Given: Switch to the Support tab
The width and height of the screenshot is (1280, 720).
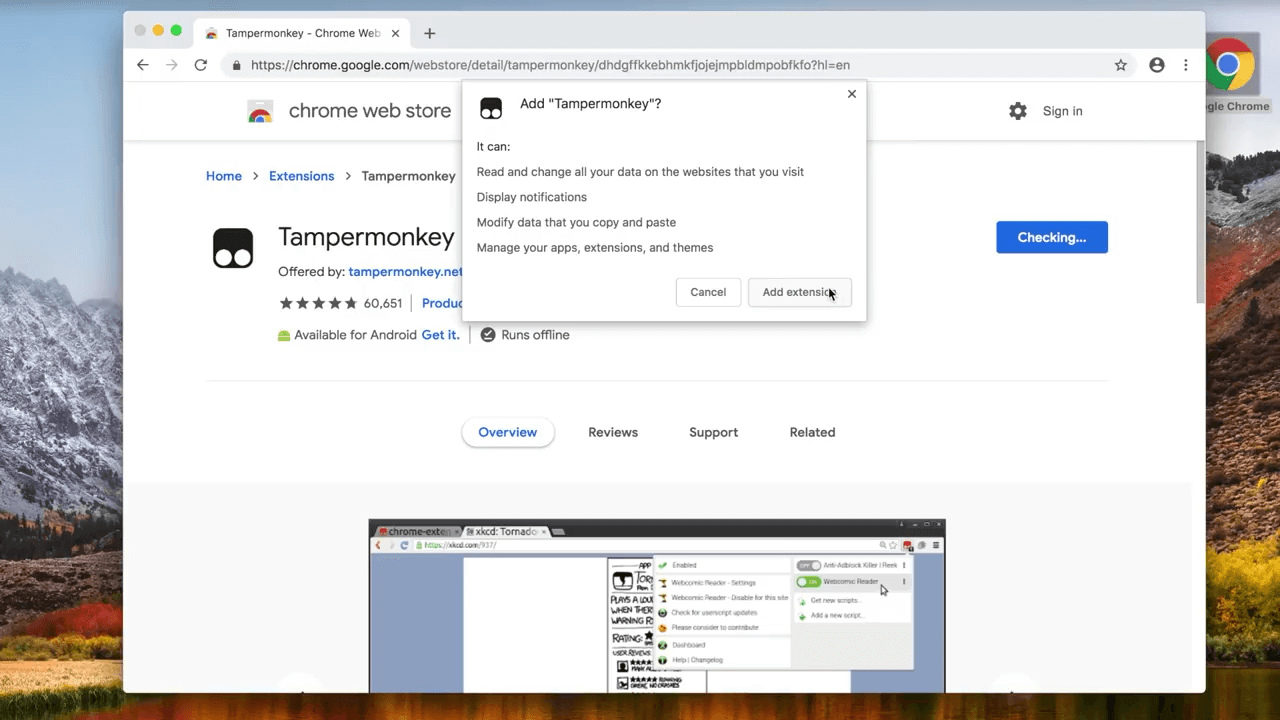Looking at the screenshot, I should [x=713, y=432].
